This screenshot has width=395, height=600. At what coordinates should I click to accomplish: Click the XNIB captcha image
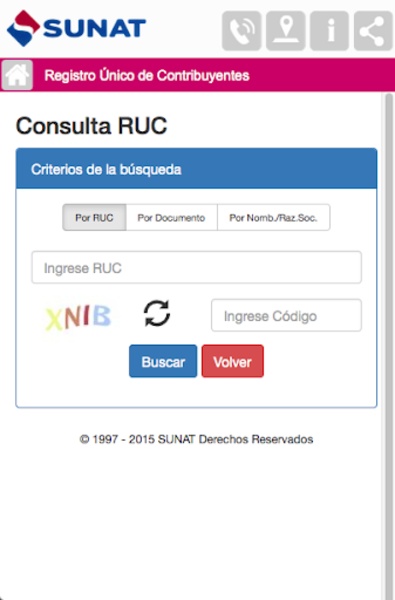pyautogui.click(x=78, y=317)
